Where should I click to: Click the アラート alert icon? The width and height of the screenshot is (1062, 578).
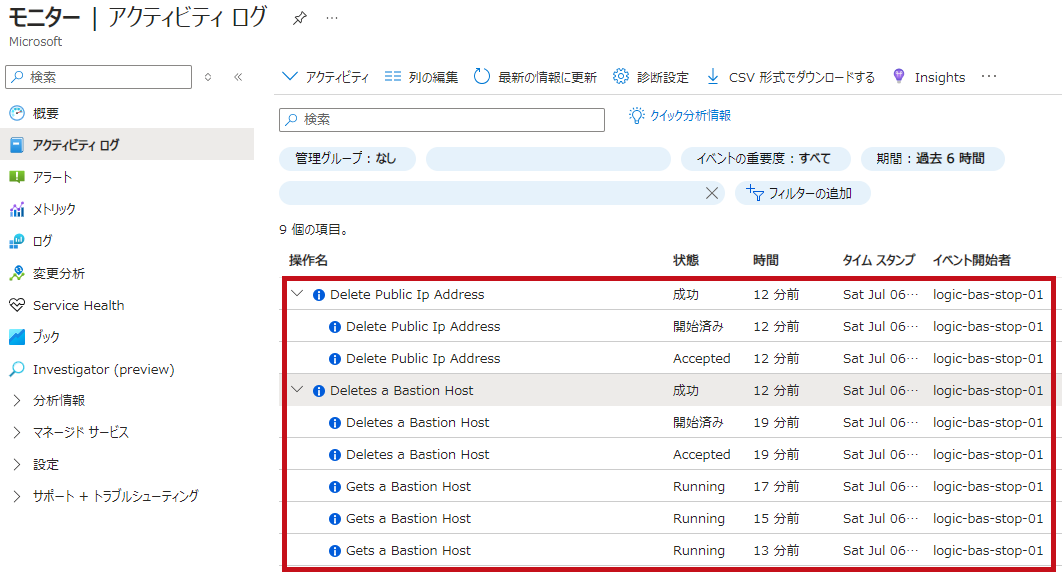coord(17,177)
